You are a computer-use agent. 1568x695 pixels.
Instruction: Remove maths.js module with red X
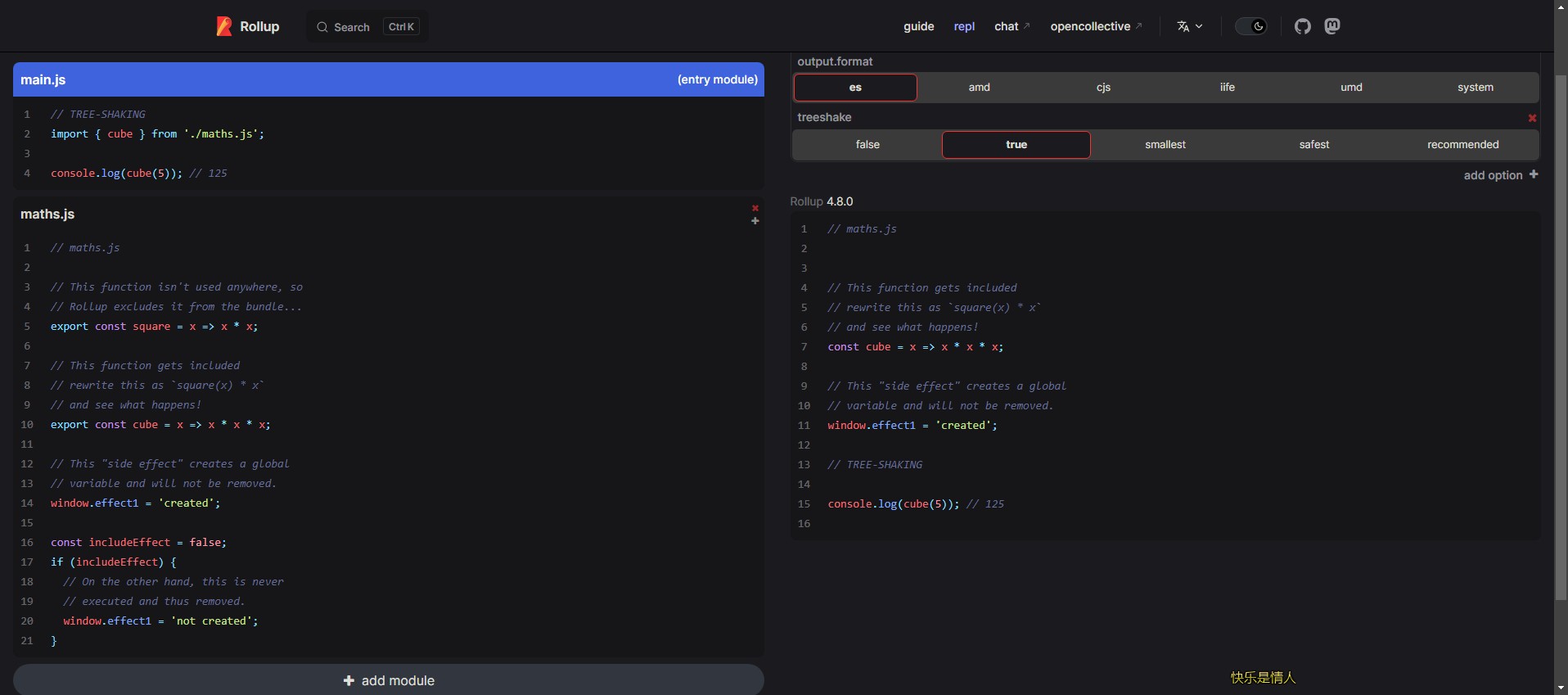(755, 208)
